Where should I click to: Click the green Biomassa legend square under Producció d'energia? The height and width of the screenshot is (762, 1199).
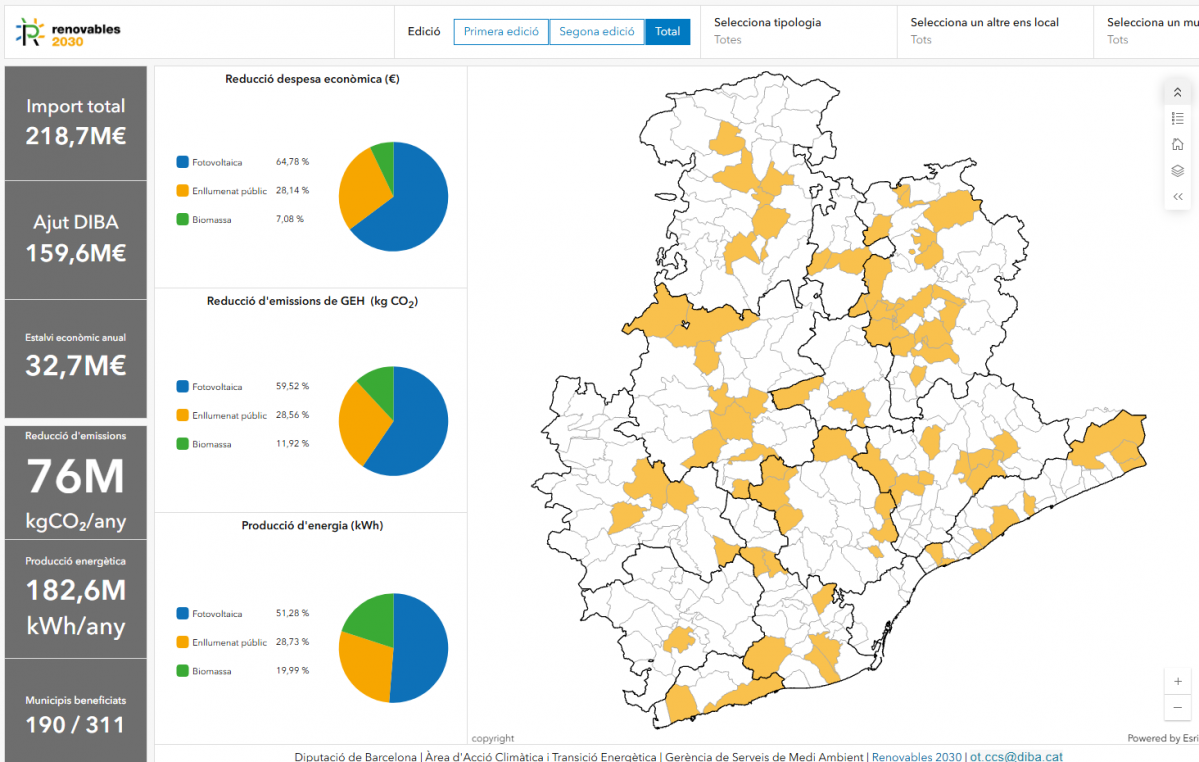[x=182, y=671]
